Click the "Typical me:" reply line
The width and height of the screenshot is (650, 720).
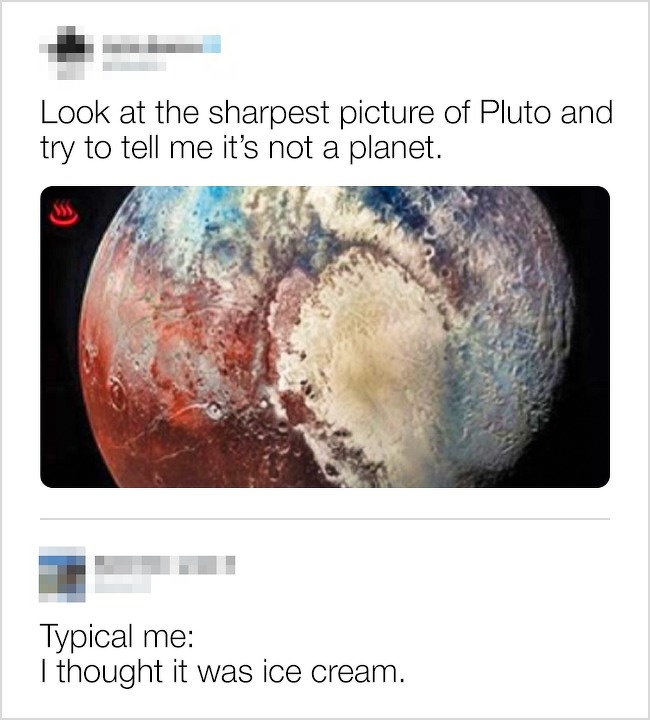tap(117, 638)
